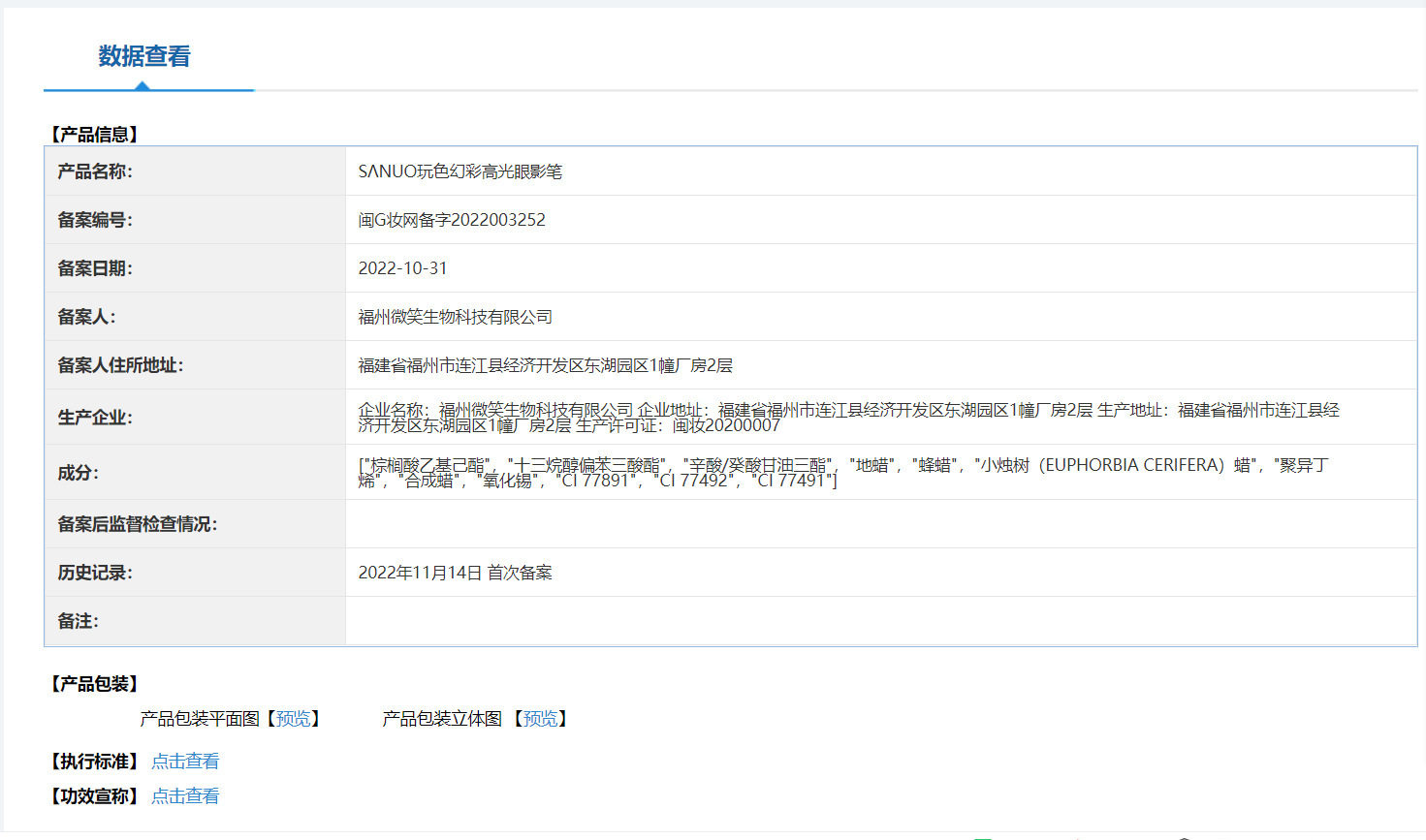Select filing number 闽G妆网备字2022003252
This screenshot has height=840, width=1426.
click(452, 220)
